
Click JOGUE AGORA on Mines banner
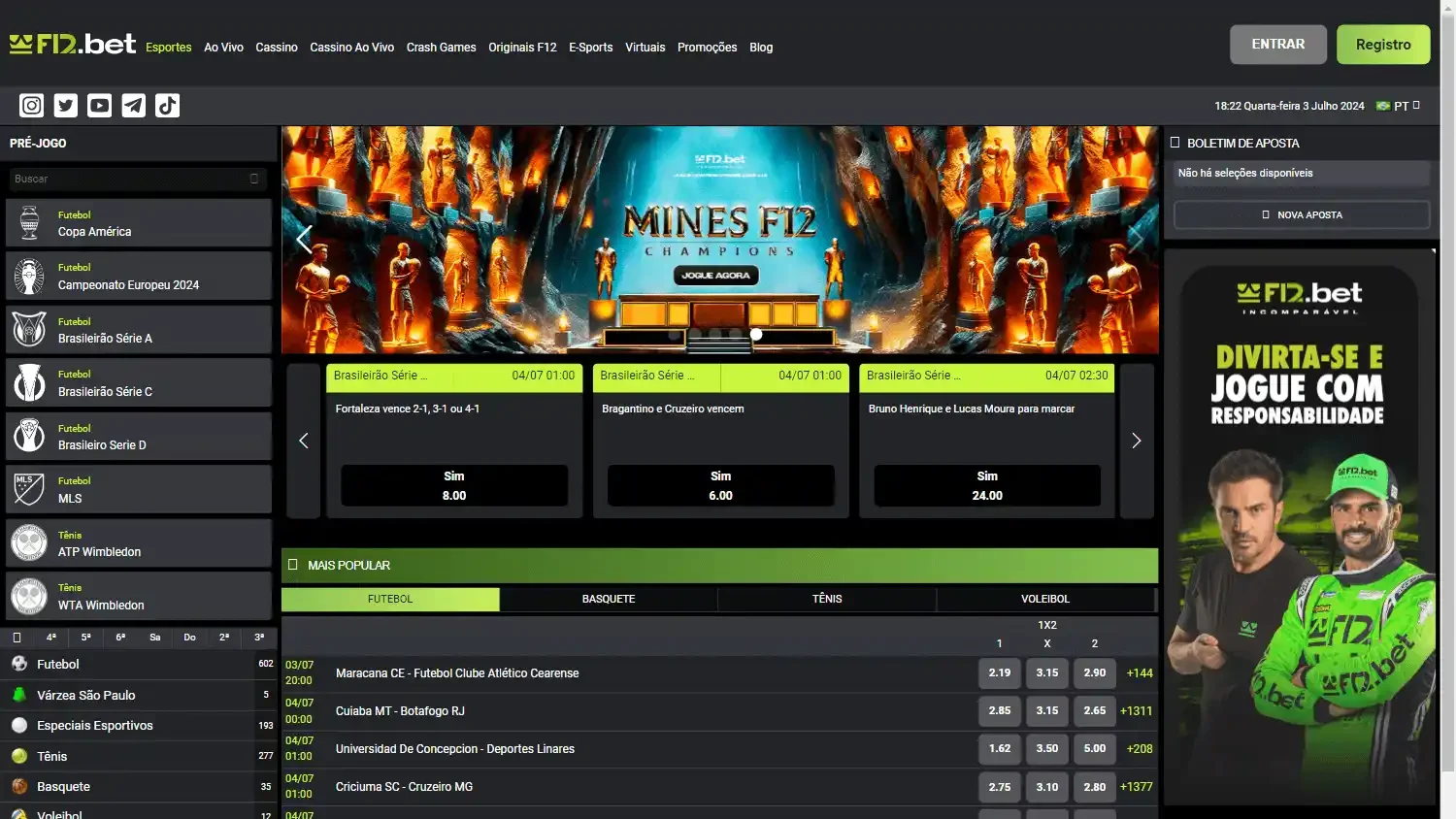tap(715, 276)
